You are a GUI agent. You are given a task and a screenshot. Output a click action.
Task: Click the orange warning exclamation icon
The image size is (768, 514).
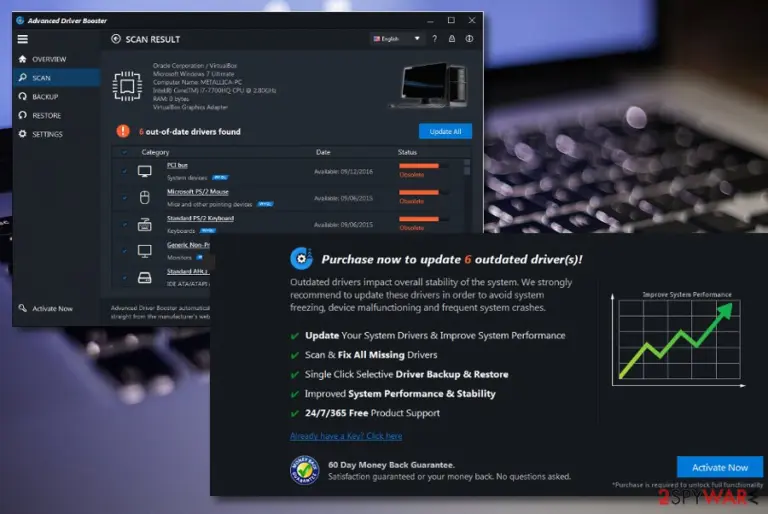pos(123,131)
